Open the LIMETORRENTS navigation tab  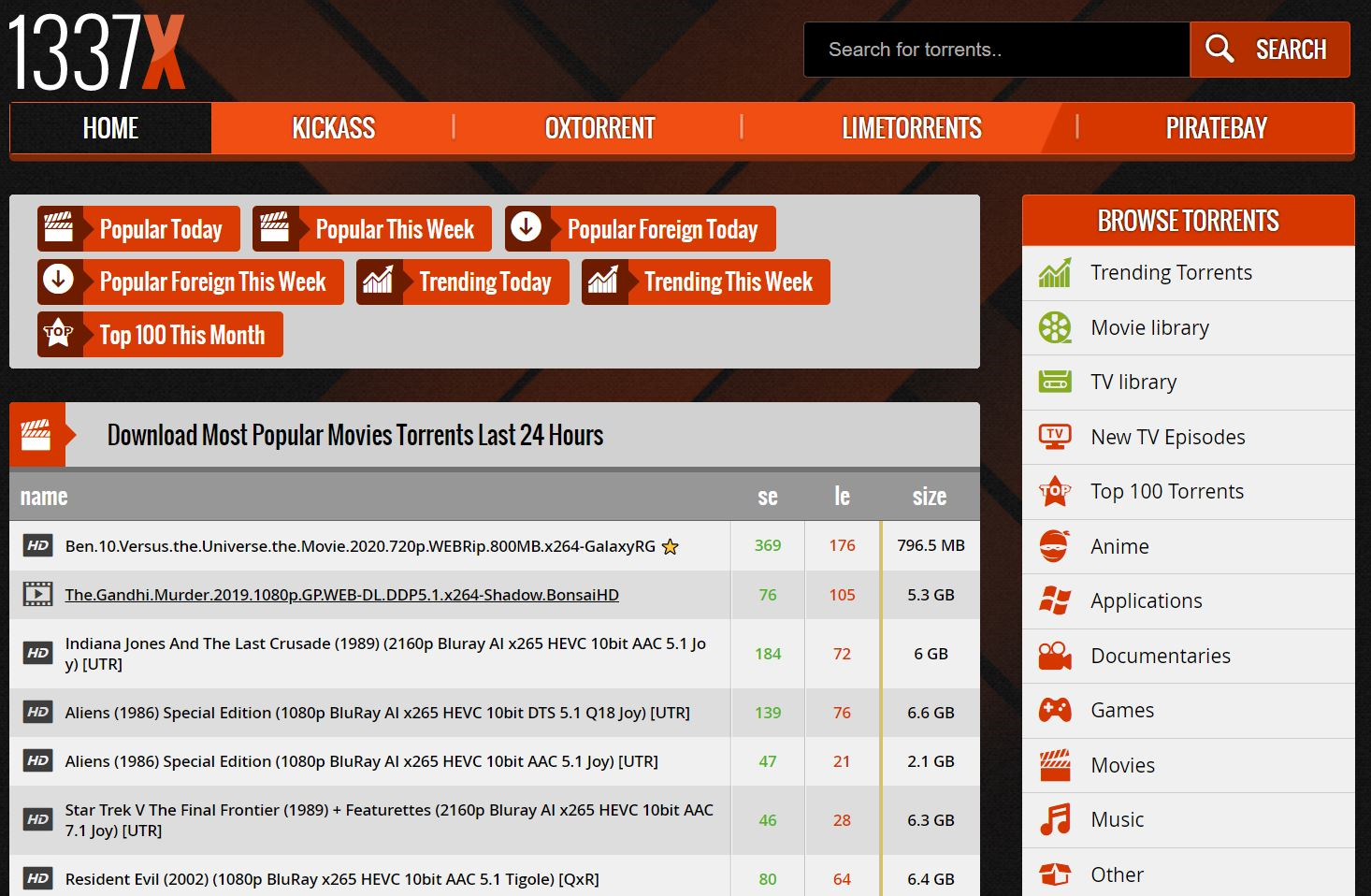[x=912, y=128]
